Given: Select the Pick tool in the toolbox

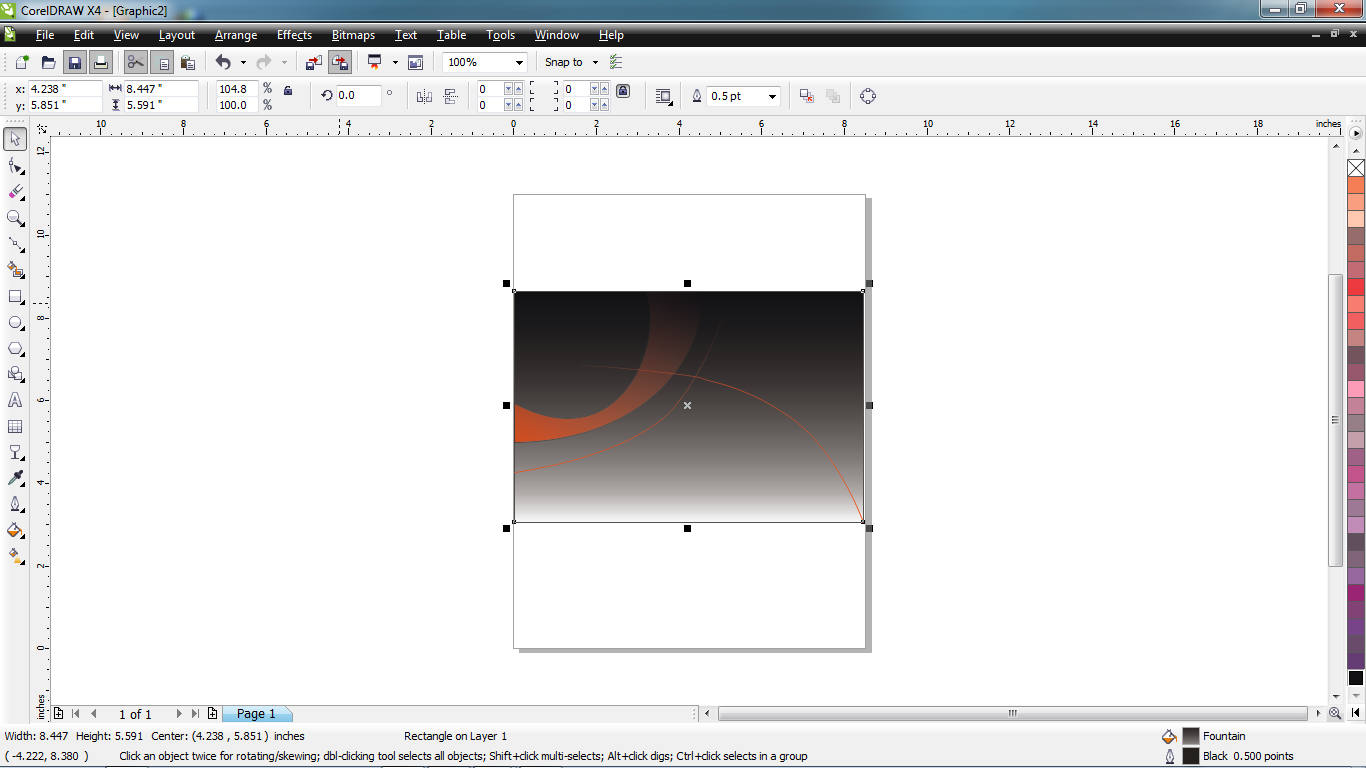Looking at the screenshot, I should (15, 139).
